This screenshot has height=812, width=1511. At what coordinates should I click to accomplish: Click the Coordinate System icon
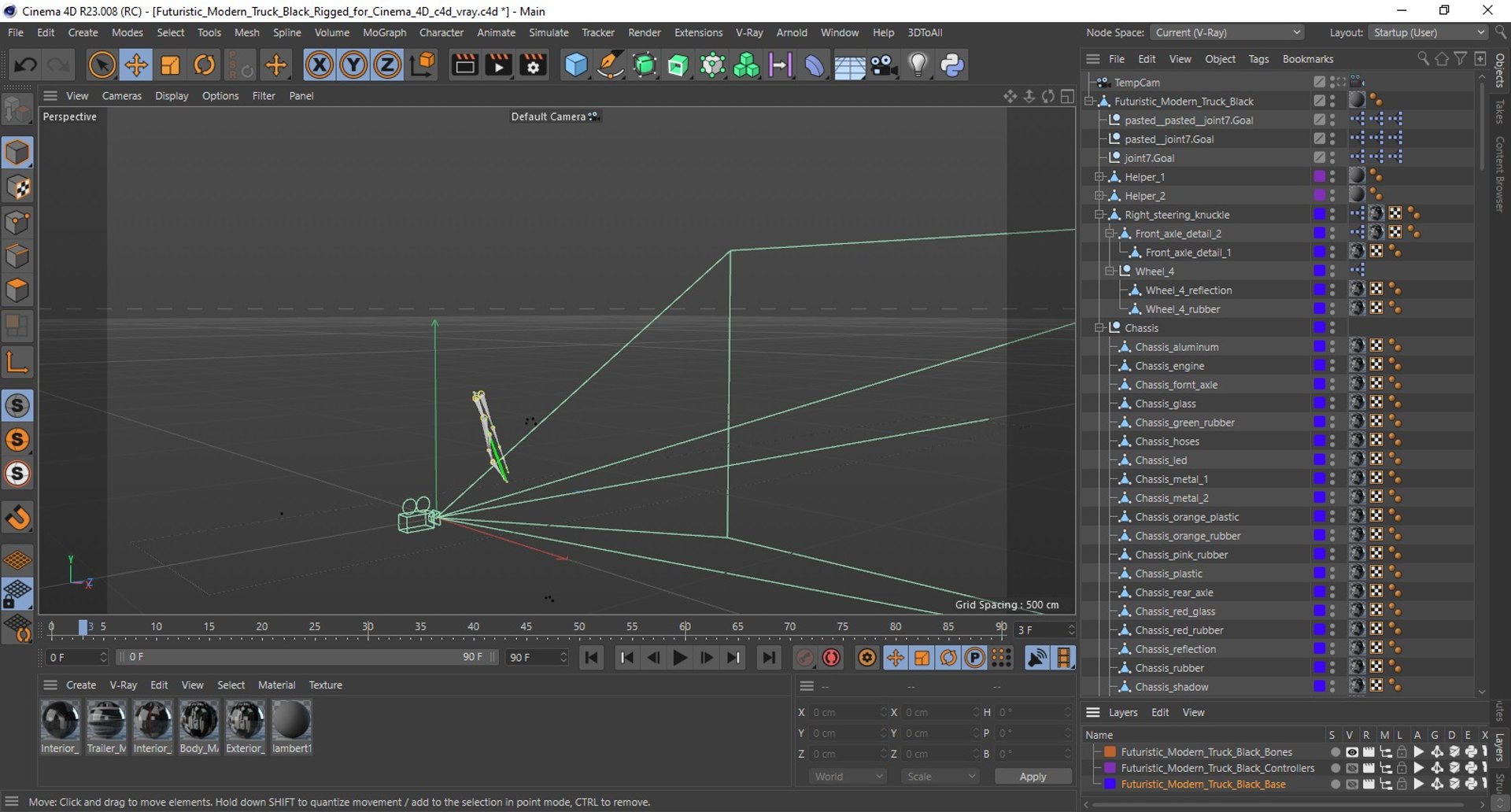(423, 65)
